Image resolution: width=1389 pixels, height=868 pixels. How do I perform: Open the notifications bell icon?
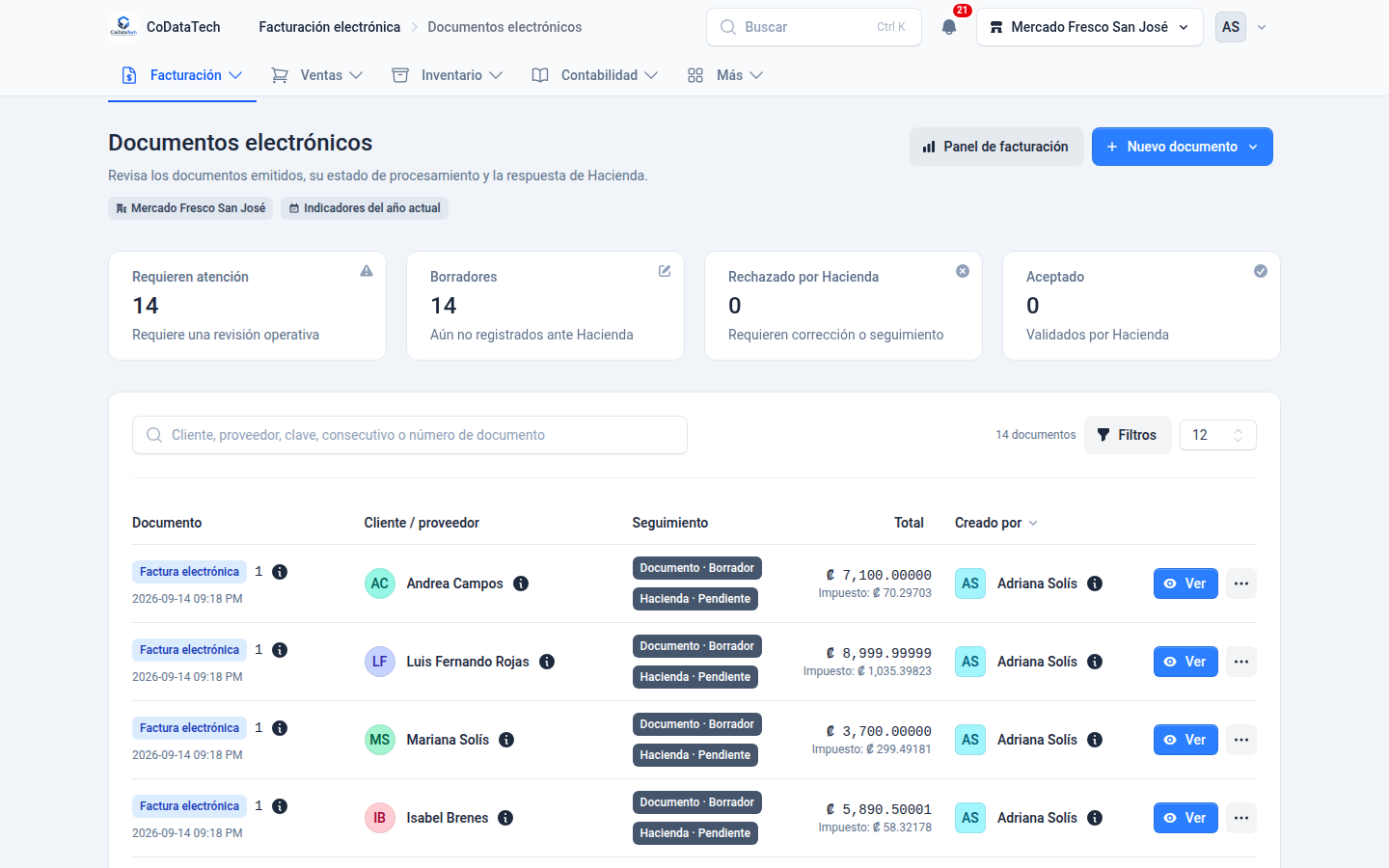[949, 27]
